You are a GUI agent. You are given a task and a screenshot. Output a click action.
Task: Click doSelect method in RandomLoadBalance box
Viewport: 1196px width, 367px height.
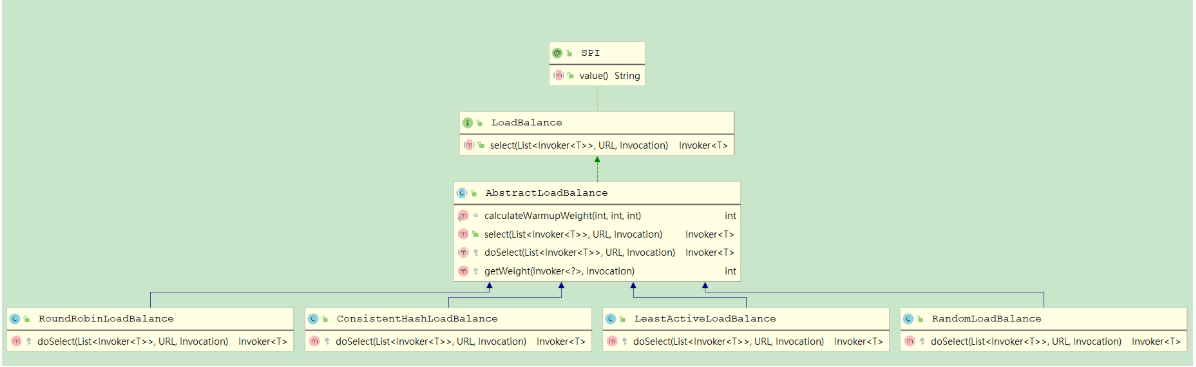pos(1043,342)
